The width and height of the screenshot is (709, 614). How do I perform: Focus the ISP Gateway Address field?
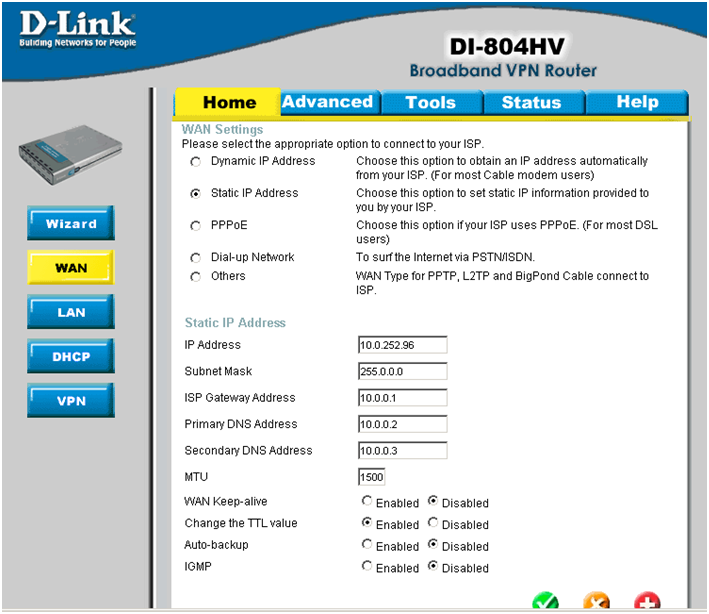point(402,397)
